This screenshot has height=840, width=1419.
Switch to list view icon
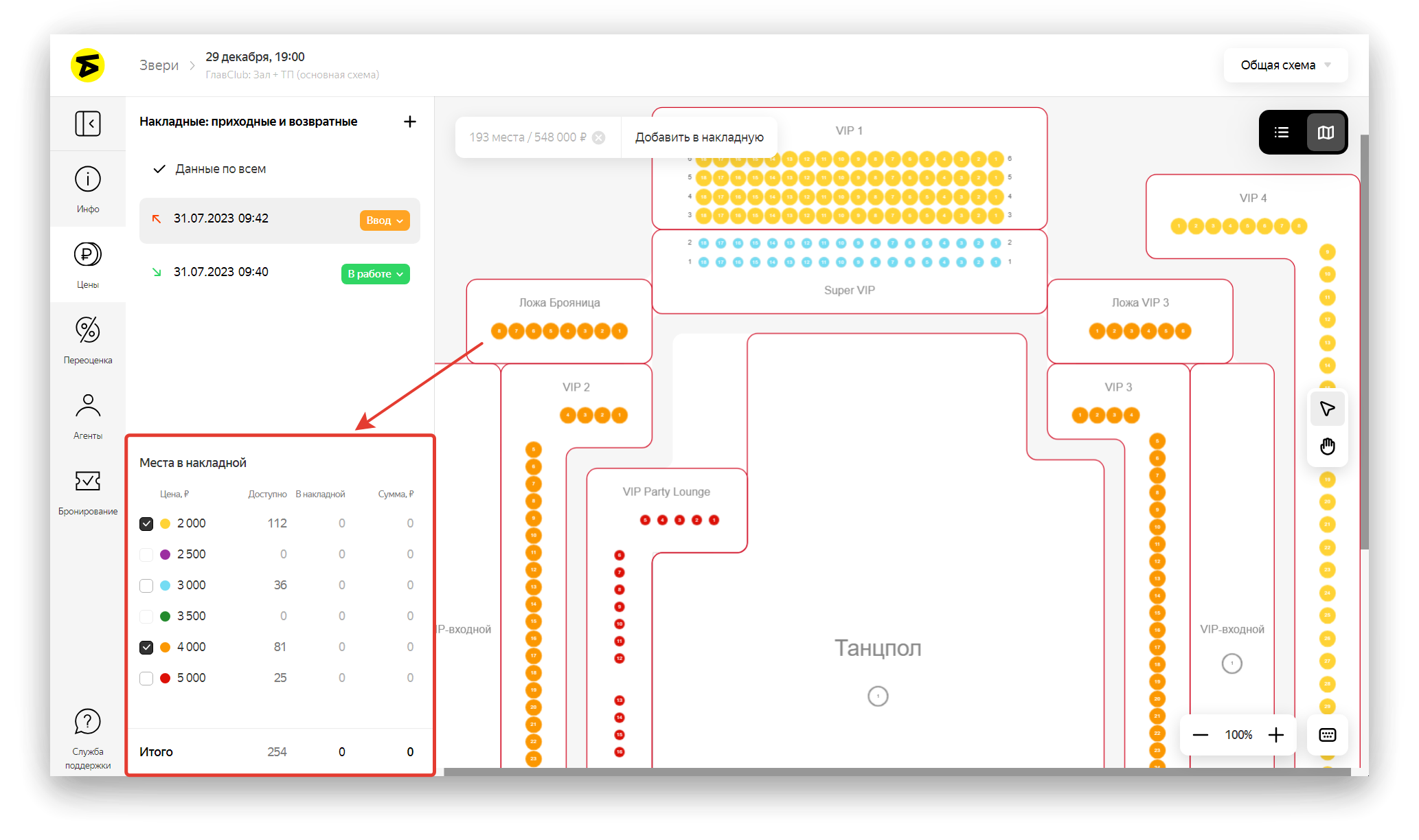1282,133
